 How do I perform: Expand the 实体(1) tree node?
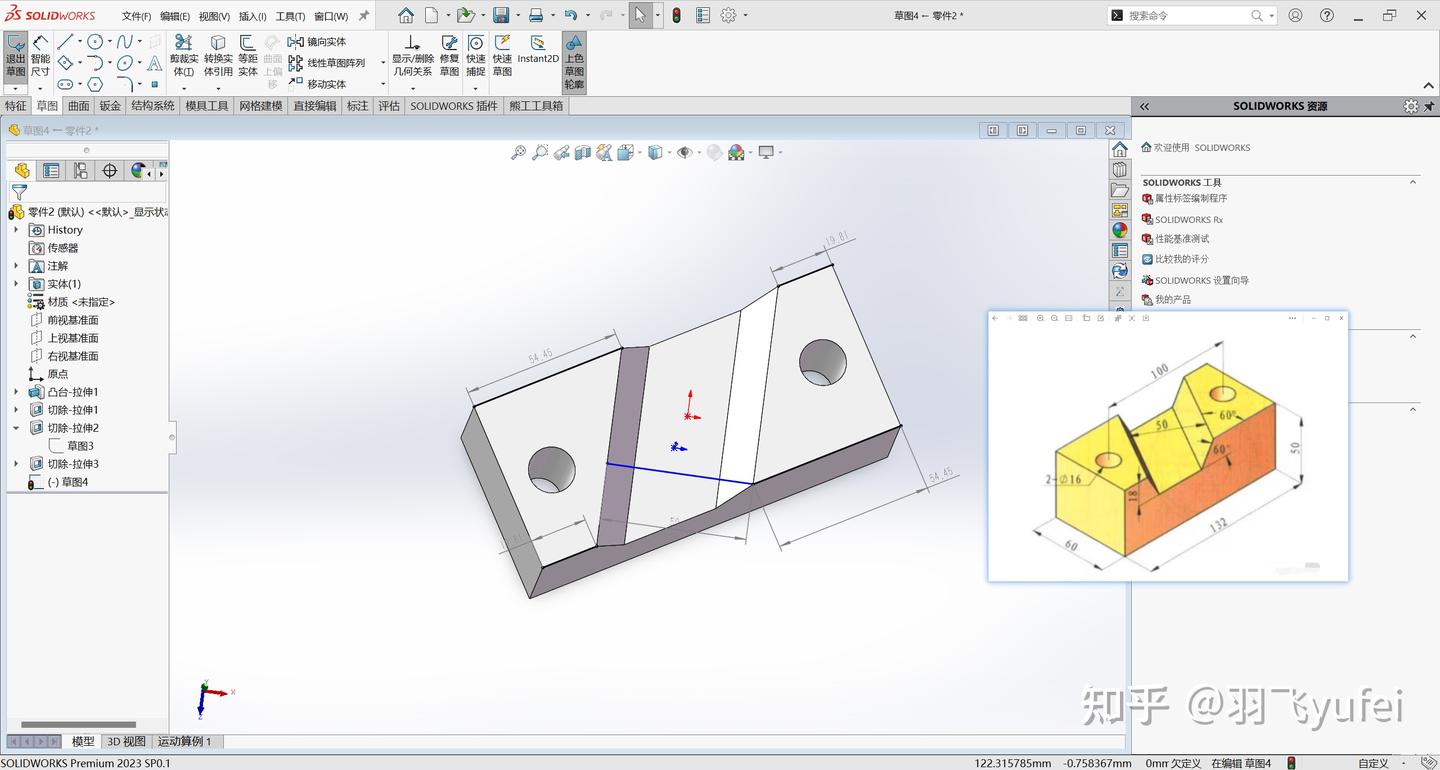coord(16,284)
